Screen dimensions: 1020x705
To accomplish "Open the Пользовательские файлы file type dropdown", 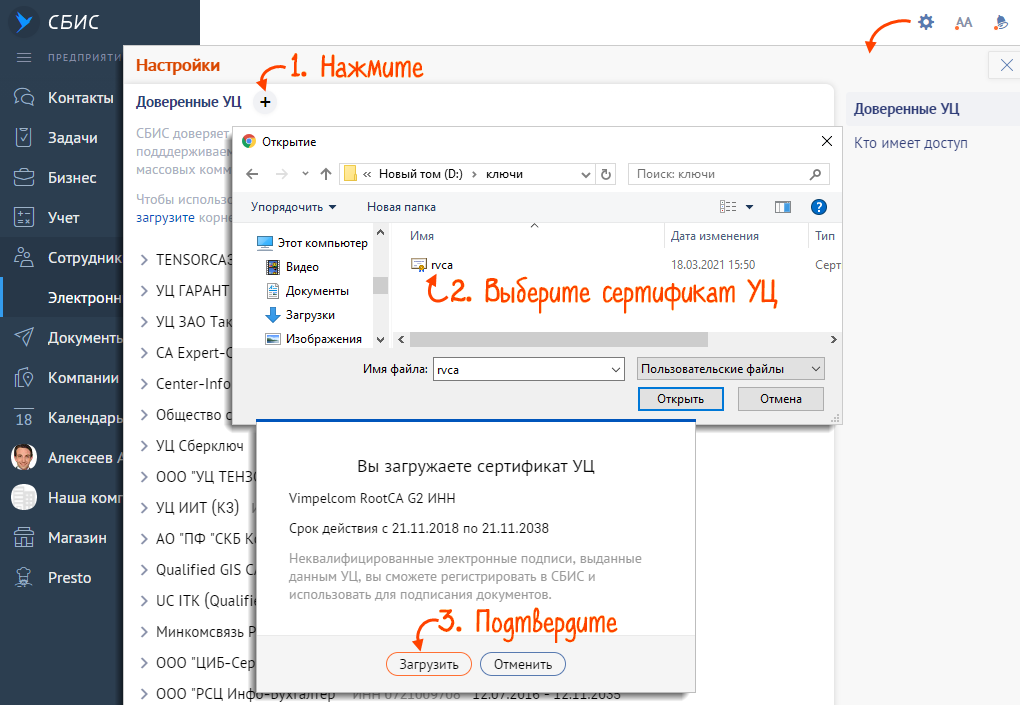I will 730,369.
